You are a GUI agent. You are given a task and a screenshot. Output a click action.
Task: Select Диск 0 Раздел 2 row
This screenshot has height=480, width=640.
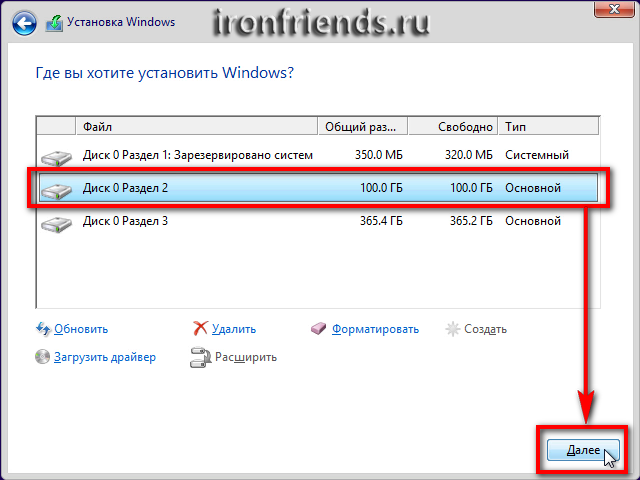[300, 188]
